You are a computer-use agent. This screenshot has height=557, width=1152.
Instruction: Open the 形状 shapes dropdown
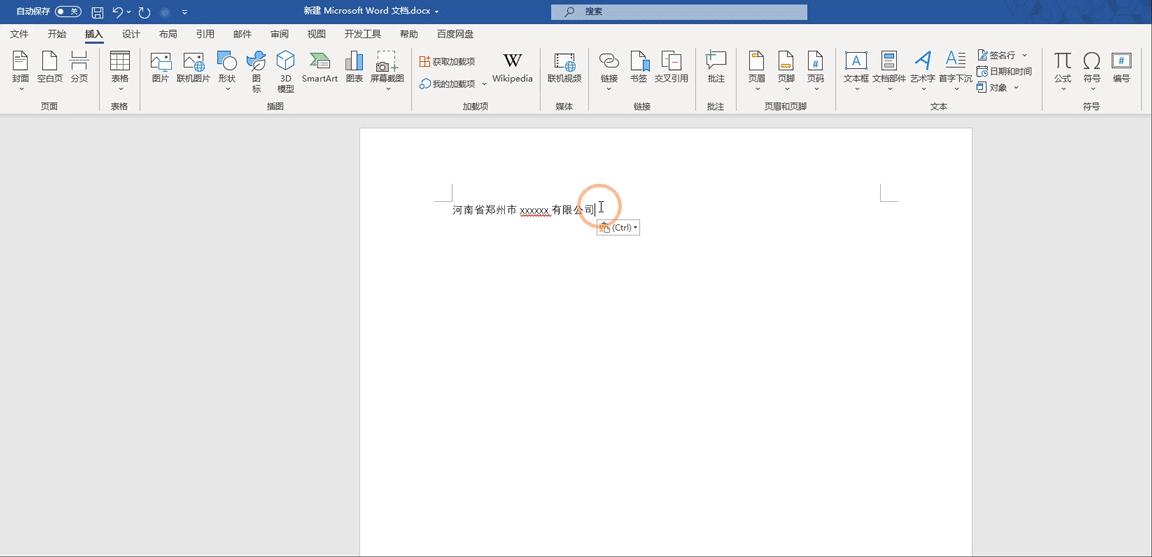coord(227,88)
